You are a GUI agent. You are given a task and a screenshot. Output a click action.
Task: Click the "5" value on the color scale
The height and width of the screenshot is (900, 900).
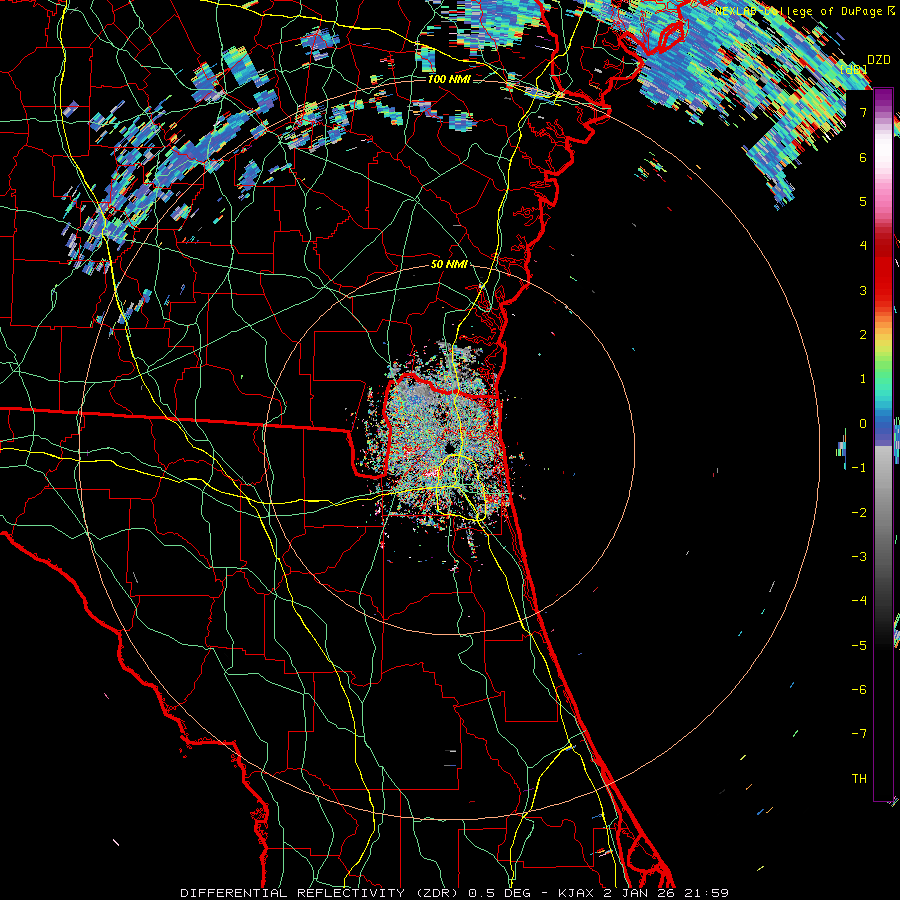pyautogui.click(x=863, y=201)
